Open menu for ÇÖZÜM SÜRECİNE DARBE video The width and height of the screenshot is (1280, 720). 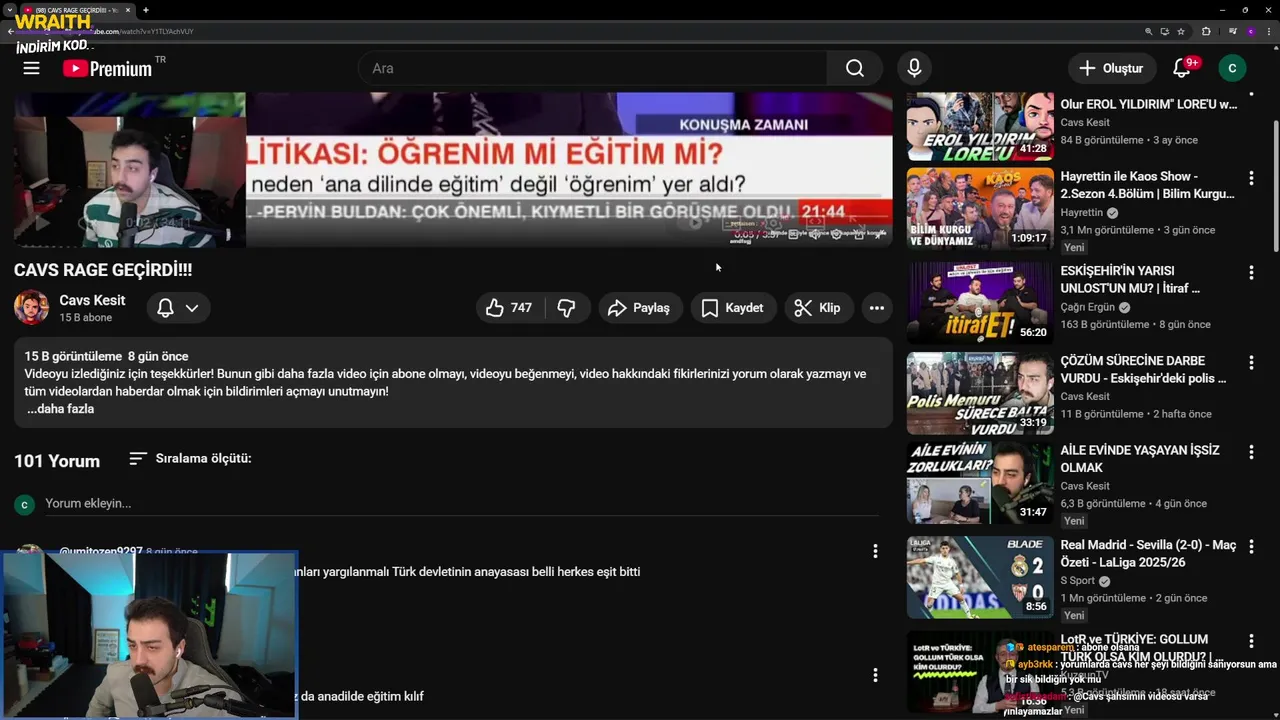pyautogui.click(x=1251, y=362)
